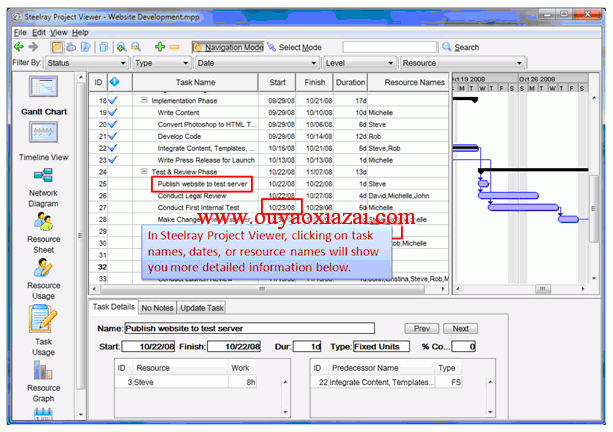Click the Task Name column header
This screenshot has width=613, height=432.
coord(195,82)
